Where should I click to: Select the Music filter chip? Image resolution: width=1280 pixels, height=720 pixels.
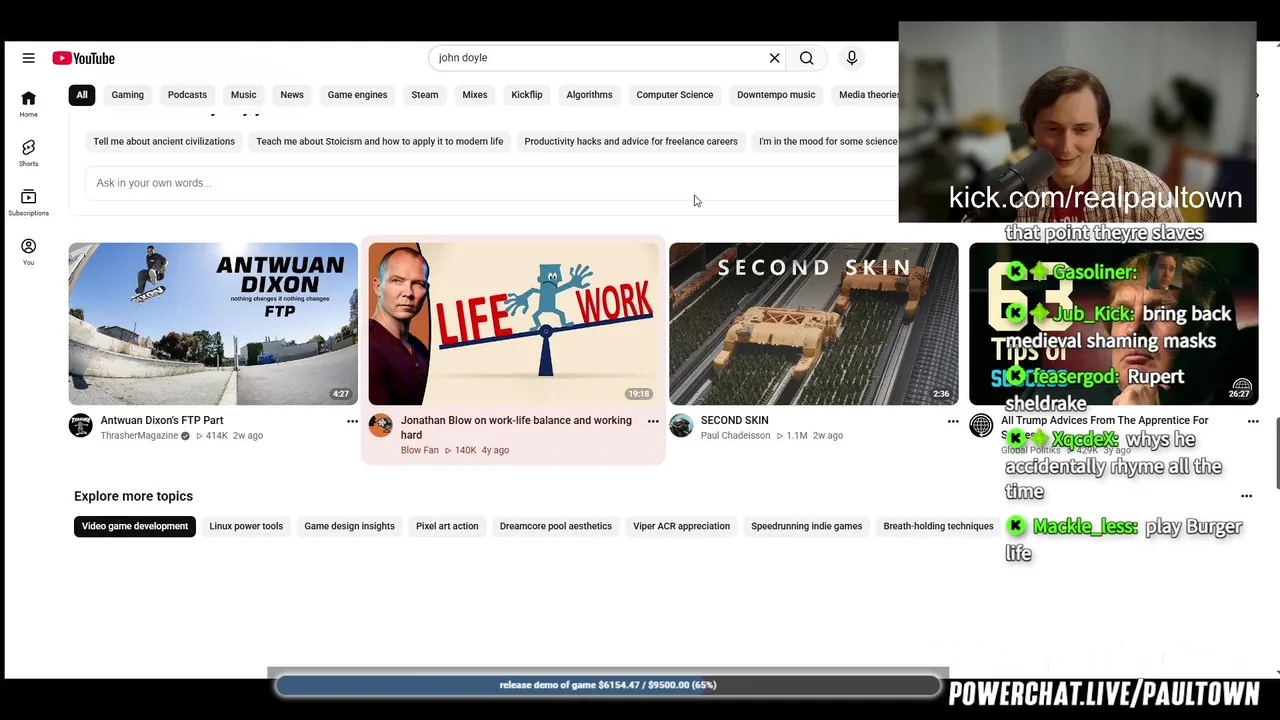pyautogui.click(x=243, y=95)
